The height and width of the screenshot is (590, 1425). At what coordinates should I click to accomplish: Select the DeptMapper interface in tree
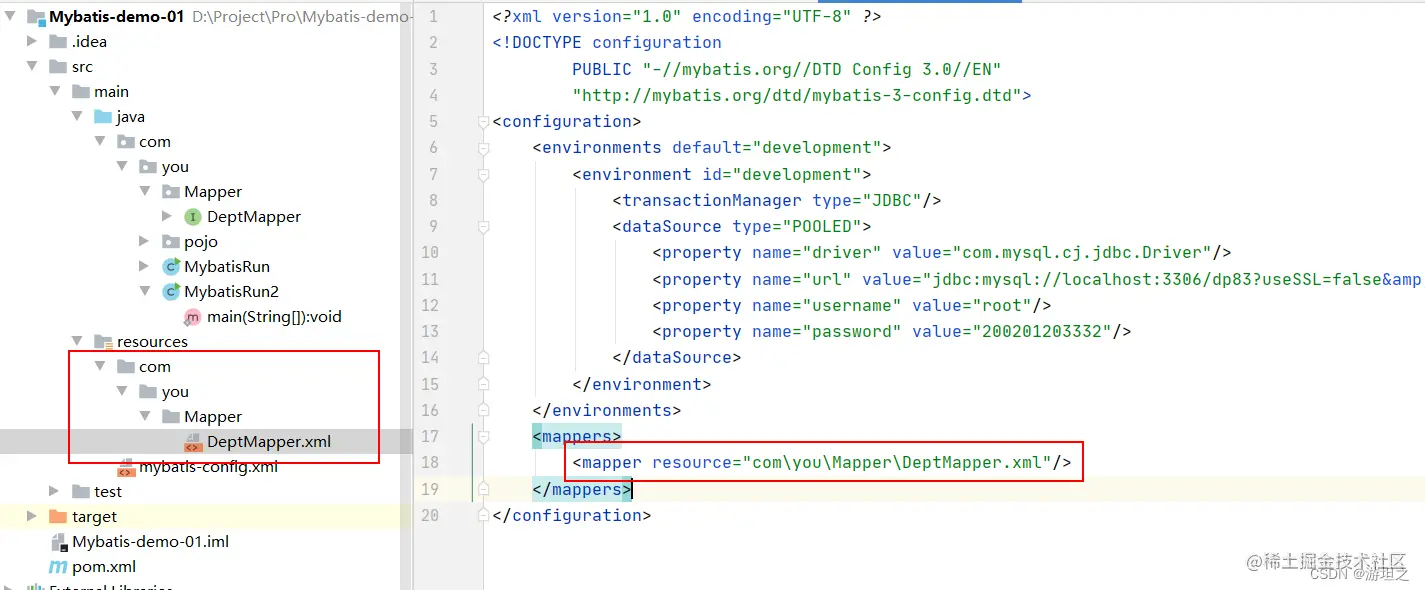pyautogui.click(x=254, y=216)
